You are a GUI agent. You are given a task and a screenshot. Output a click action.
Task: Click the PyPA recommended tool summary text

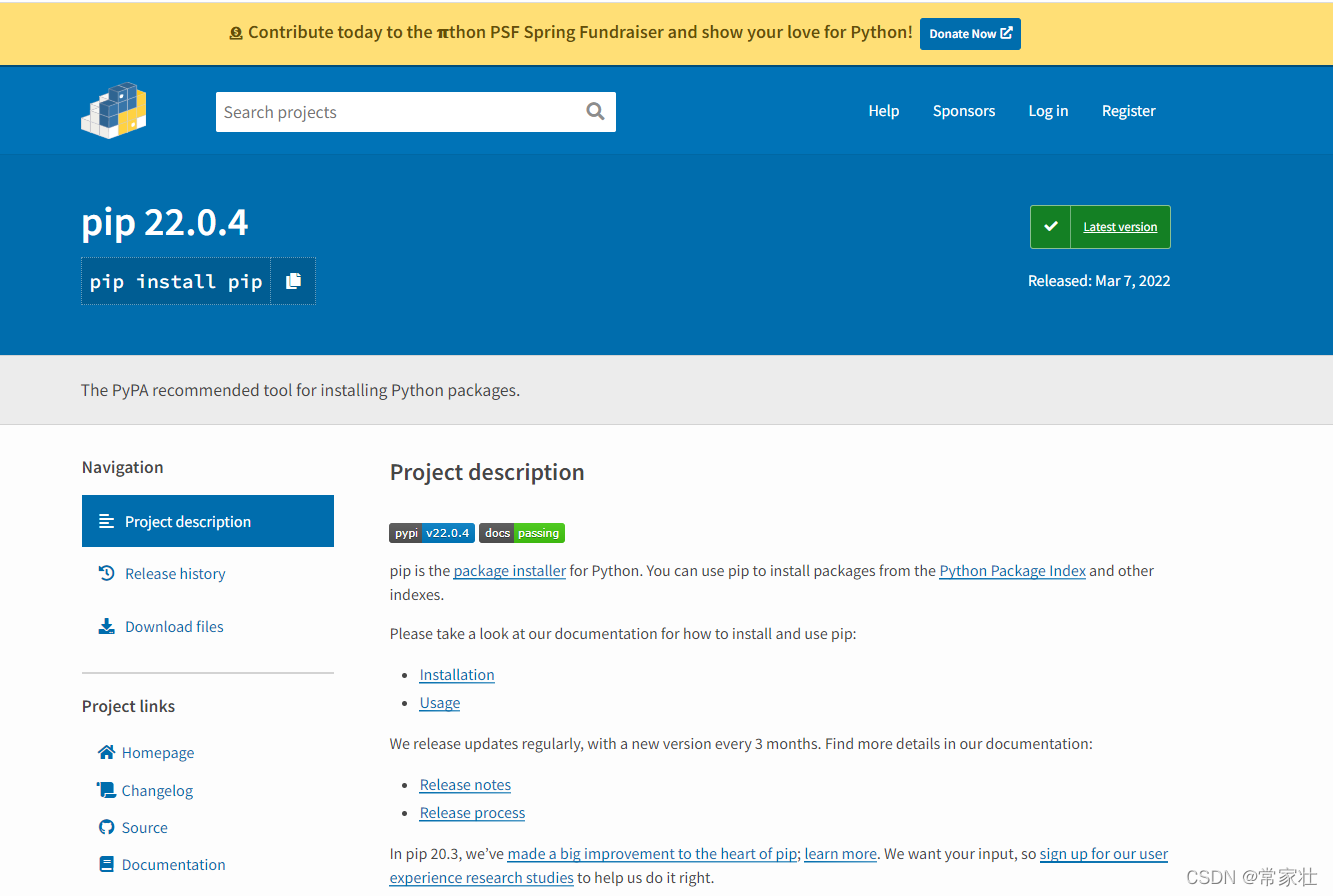300,390
